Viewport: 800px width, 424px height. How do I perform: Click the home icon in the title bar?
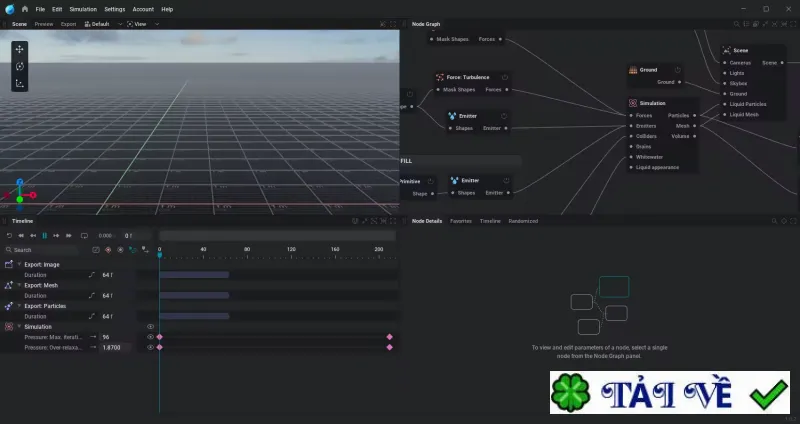tap(24, 9)
